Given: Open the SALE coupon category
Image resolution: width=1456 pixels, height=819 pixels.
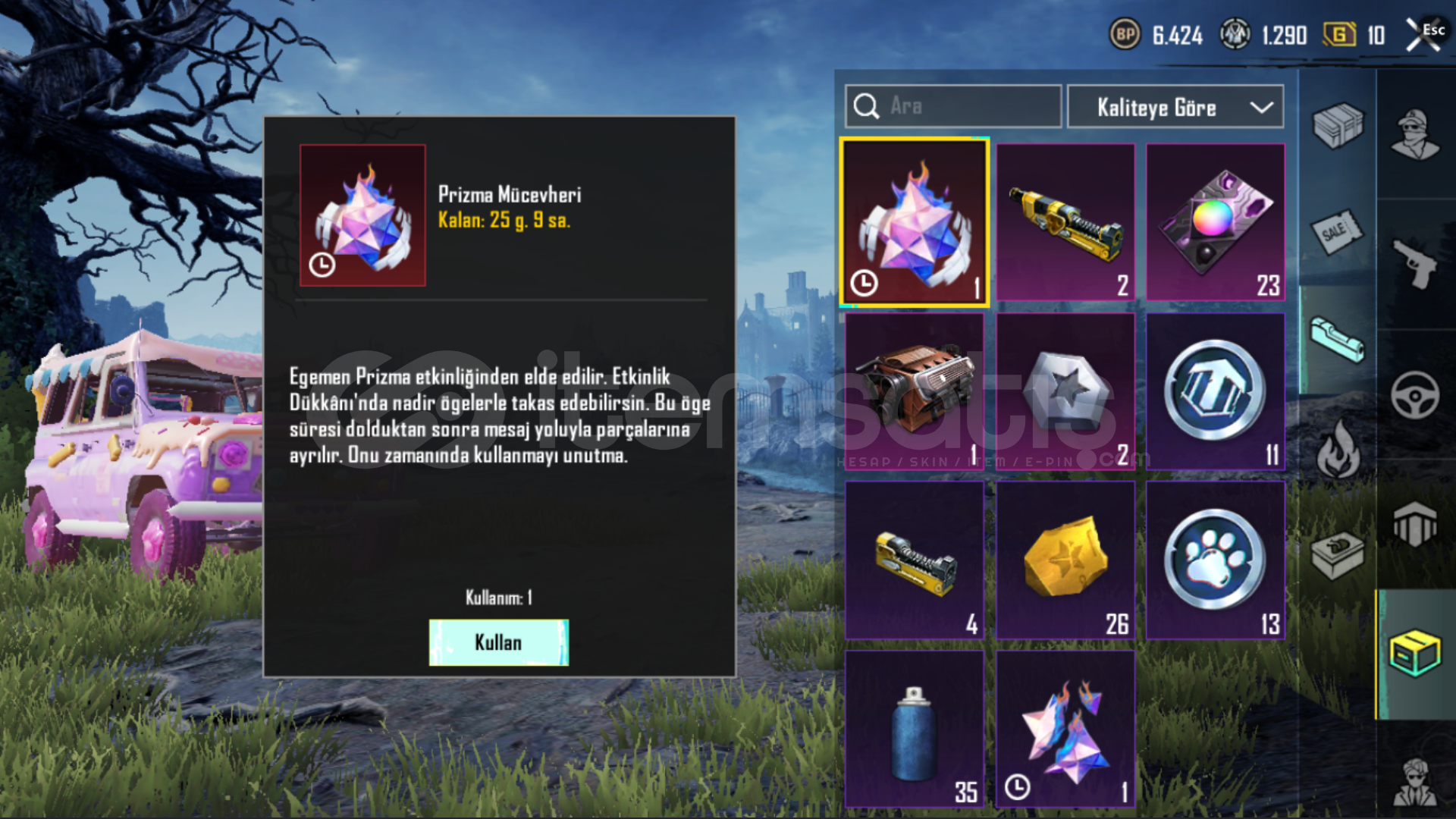Looking at the screenshot, I should [x=1338, y=232].
